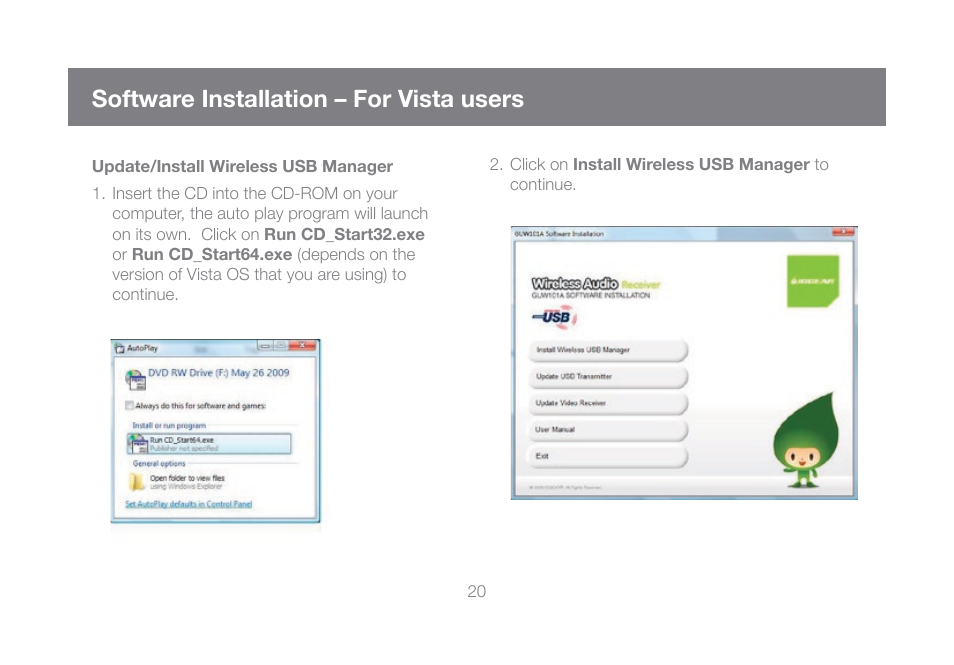This screenshot has height=665, width=954.
Task: Click the 'Install or run program' label
Action: pos(169,425)
